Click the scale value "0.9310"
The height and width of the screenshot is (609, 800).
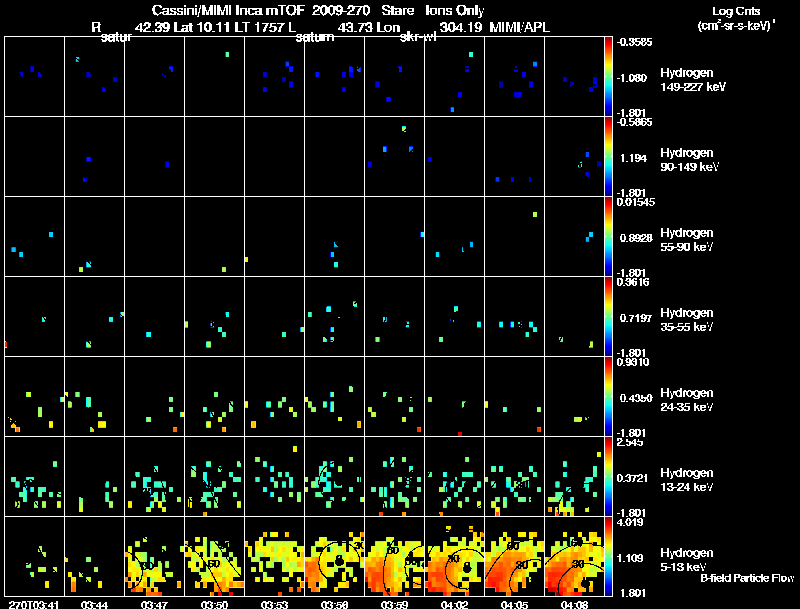click(x=633, y=362)
